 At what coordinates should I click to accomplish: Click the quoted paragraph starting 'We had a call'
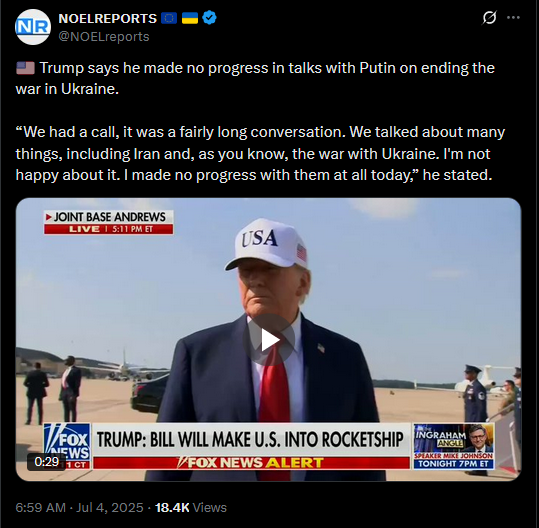pyautogui.click(x=260, y=153)
